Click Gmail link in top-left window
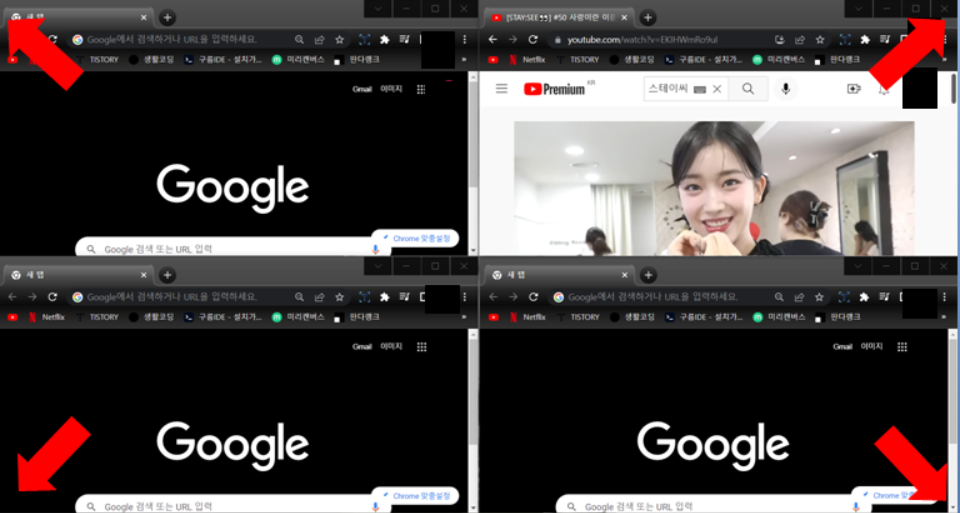This screenshot has width=960, height=513. [362, 89]
